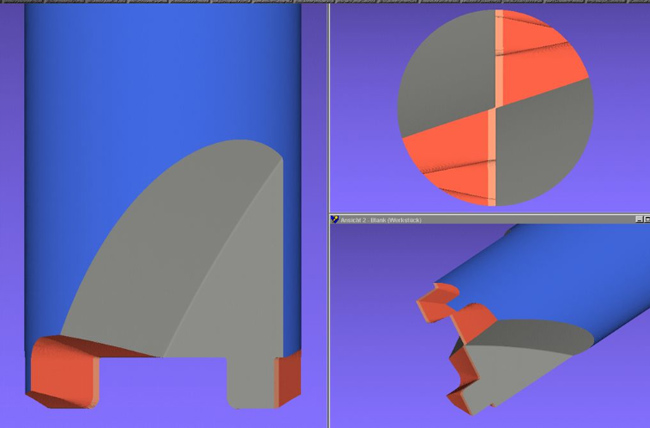Click the Ansicht 2 window system icon
This screenshot has height=428, width=650.
(x=335, y=218)
